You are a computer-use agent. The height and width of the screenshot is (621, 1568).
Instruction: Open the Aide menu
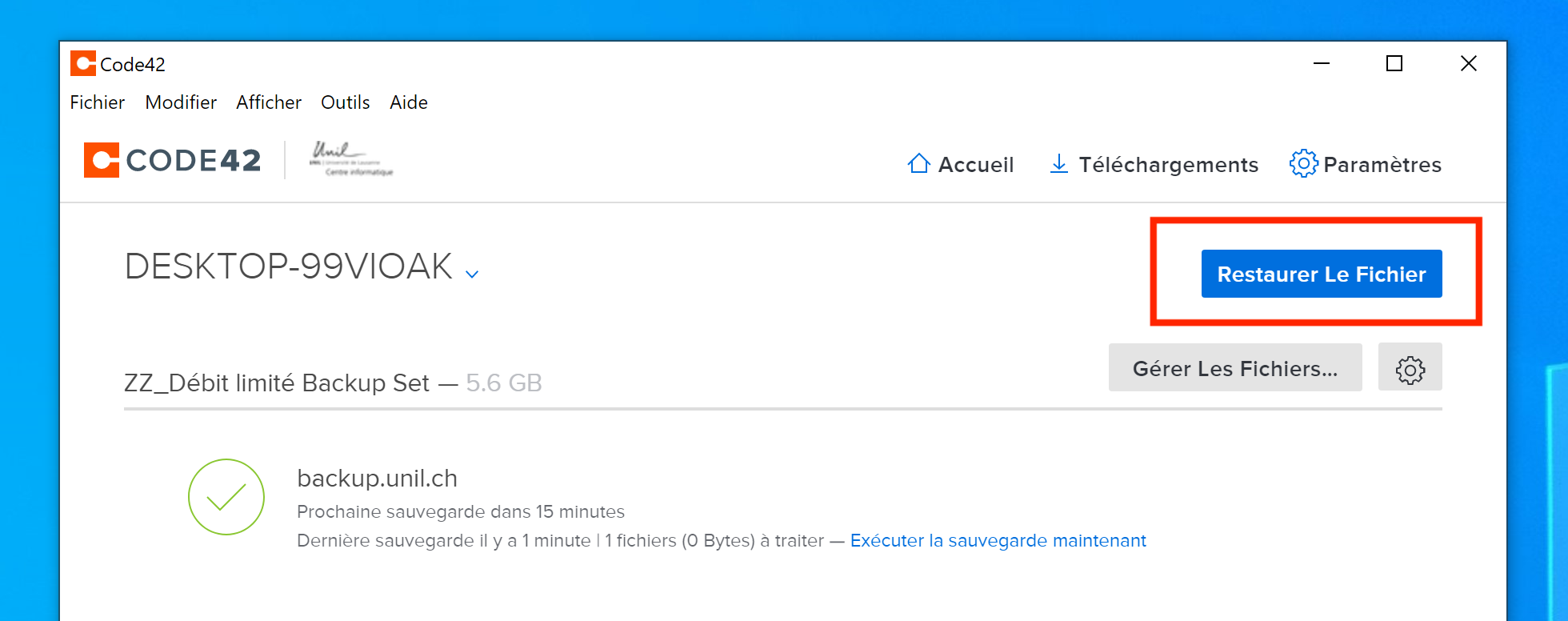pyautogui.click(x=408, y=102)
